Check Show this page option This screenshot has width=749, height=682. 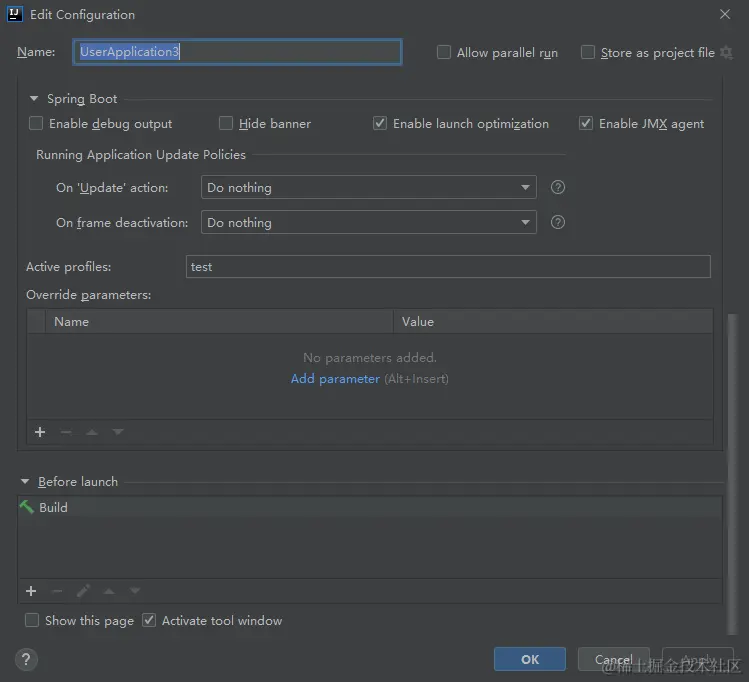(x=32, y=620)
